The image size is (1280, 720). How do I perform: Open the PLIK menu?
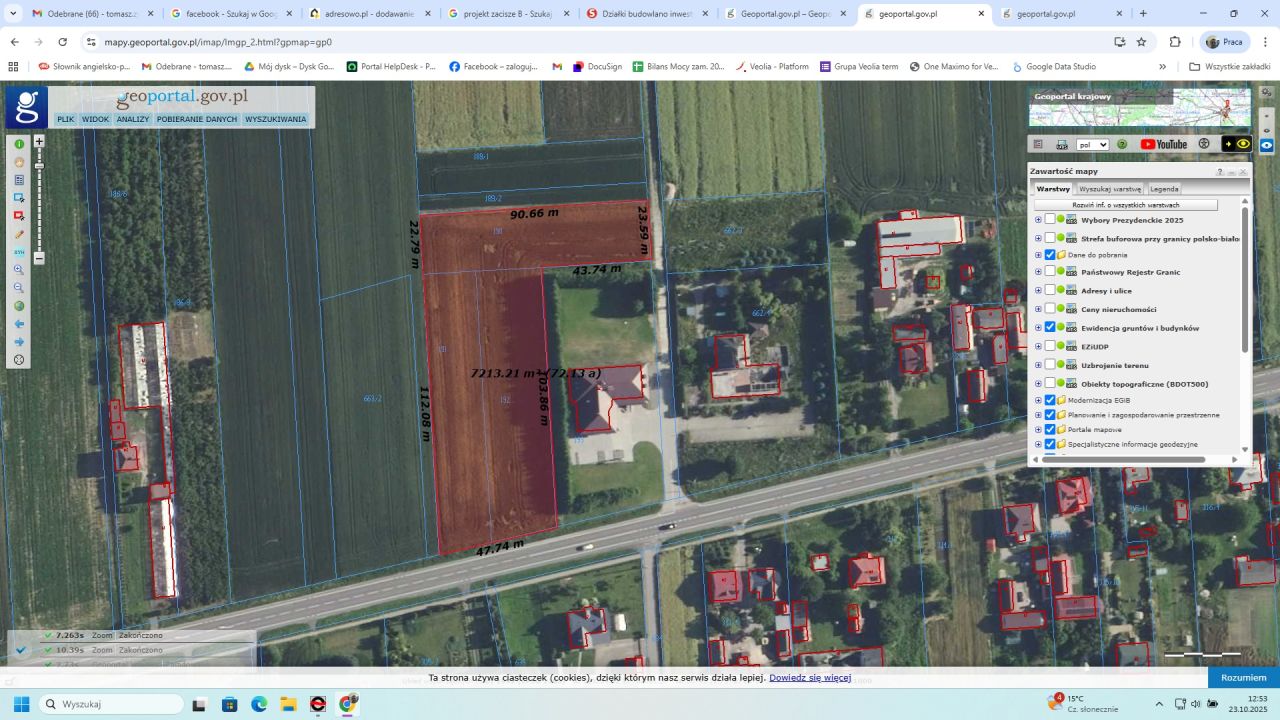coord(66,119)
